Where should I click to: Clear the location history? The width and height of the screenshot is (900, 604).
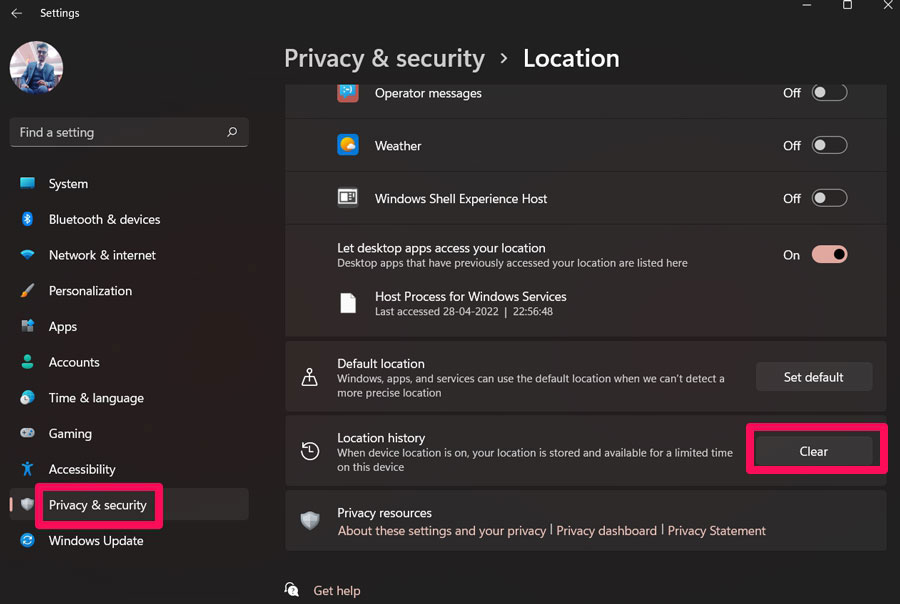(814, 451)
